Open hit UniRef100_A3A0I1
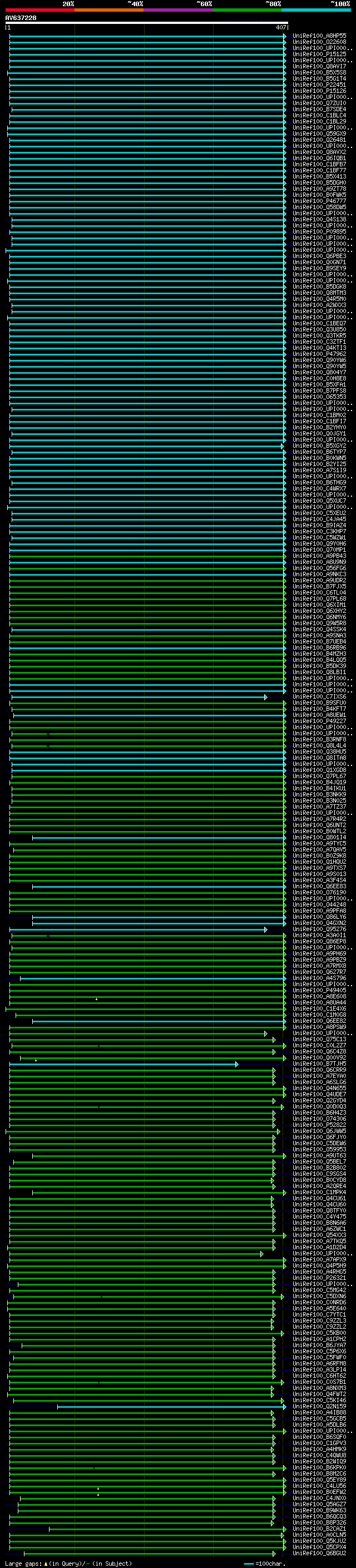This screenshot has height=1568, width=356. [x=319, y=936]
